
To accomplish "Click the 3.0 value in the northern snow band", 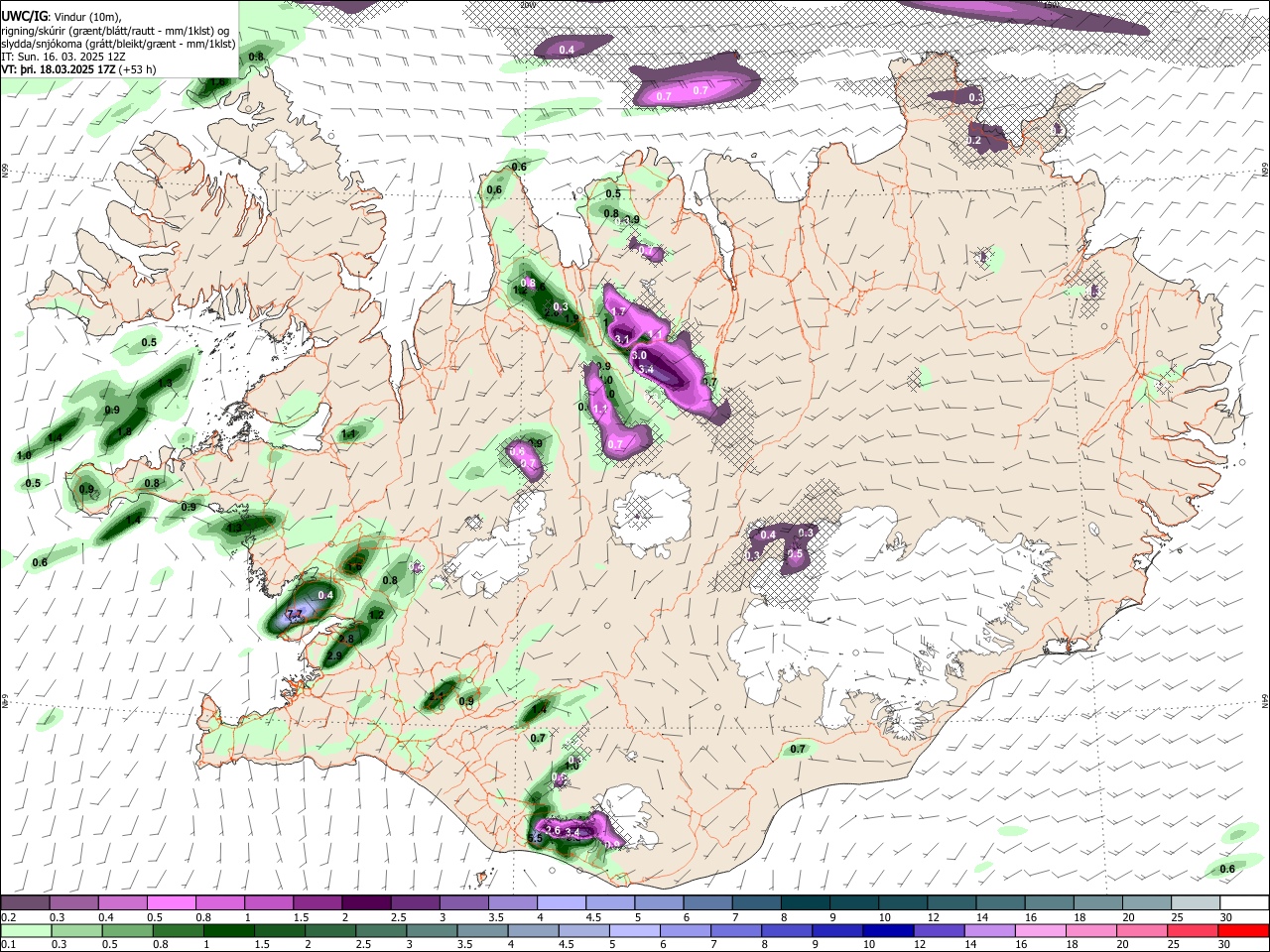I will pos(639,355).
